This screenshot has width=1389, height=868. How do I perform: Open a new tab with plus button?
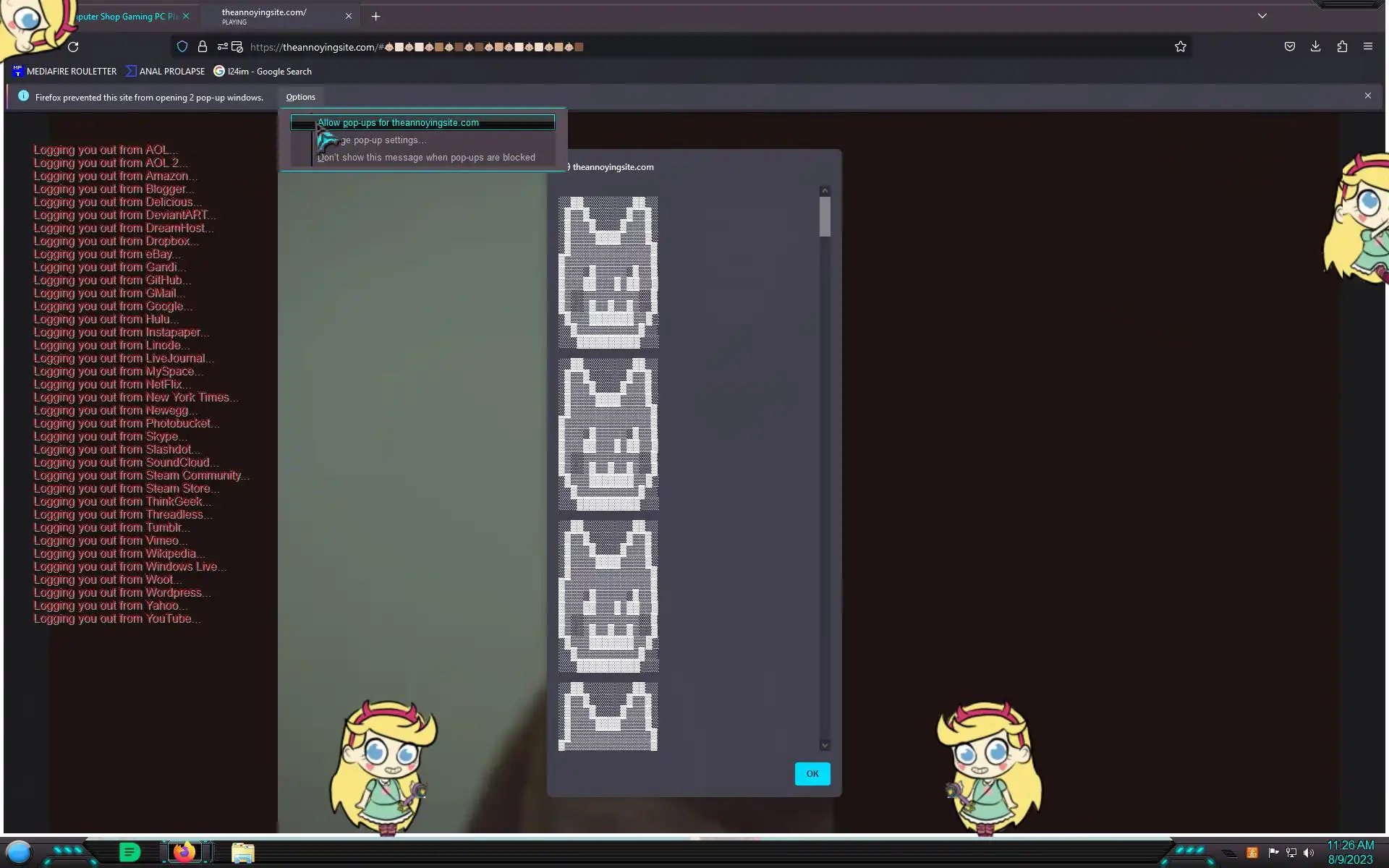tap(375, 17)
